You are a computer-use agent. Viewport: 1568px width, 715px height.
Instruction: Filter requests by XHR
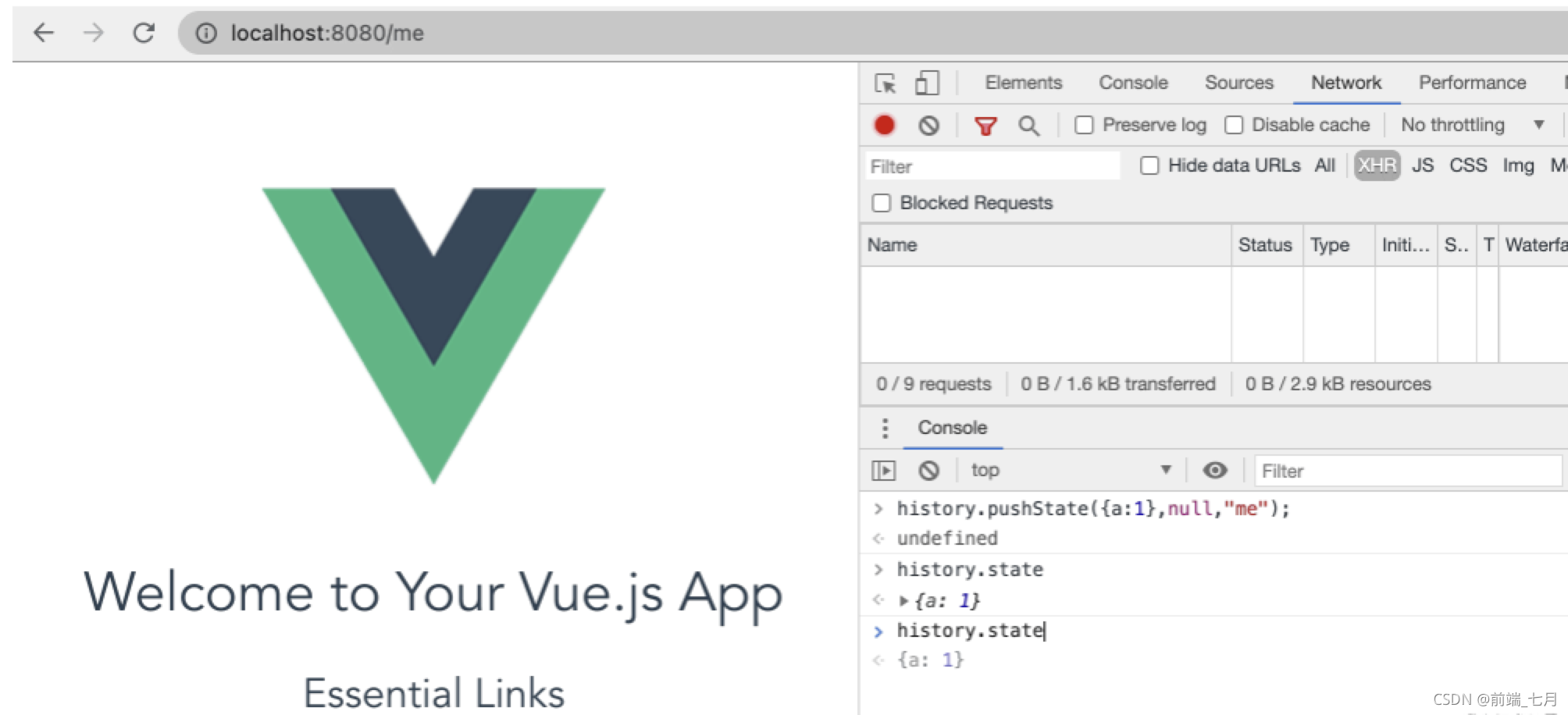click(x=1377, y=165)
